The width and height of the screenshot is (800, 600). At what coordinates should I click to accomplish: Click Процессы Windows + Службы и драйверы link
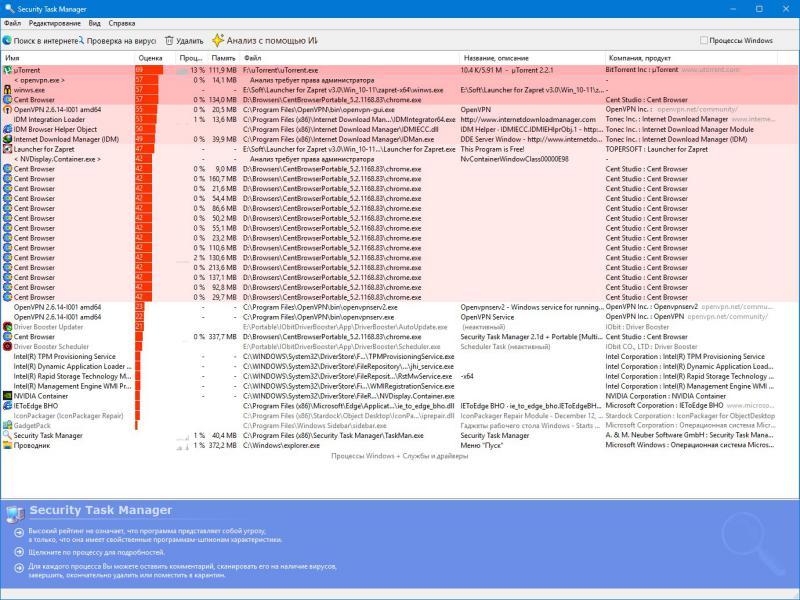(399, 455)
